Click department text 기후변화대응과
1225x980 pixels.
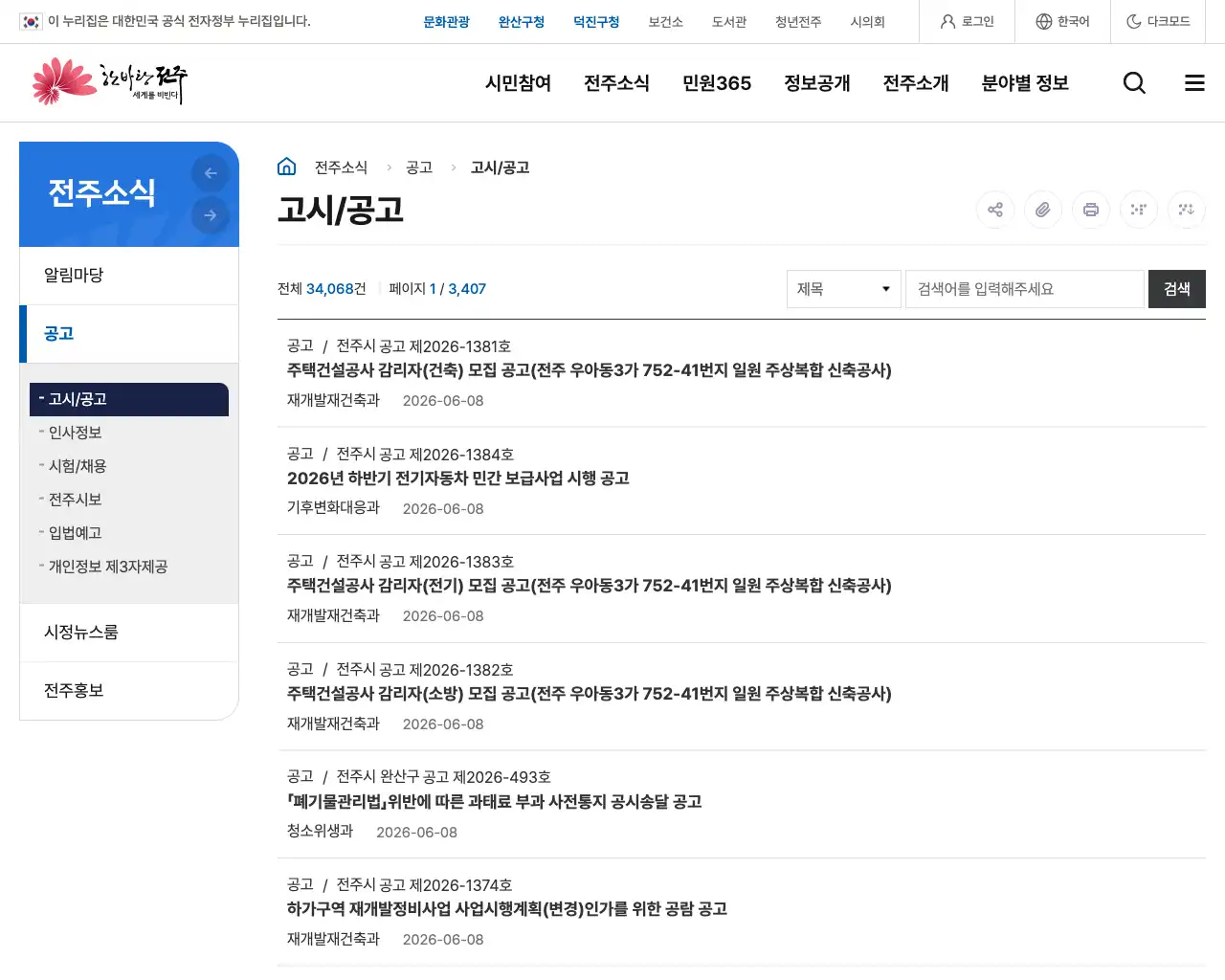tap(333, 507)
